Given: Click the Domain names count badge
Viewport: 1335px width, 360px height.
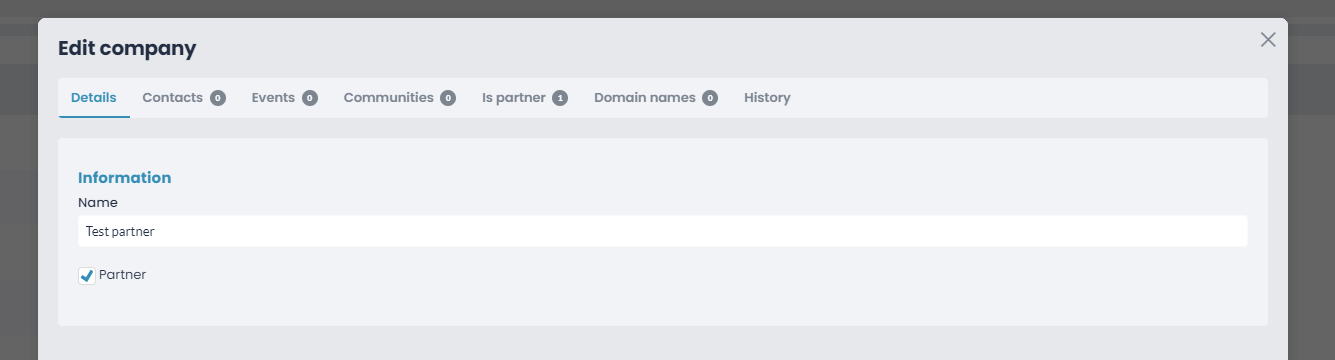Looking at the screenshot, I should 710,98.
